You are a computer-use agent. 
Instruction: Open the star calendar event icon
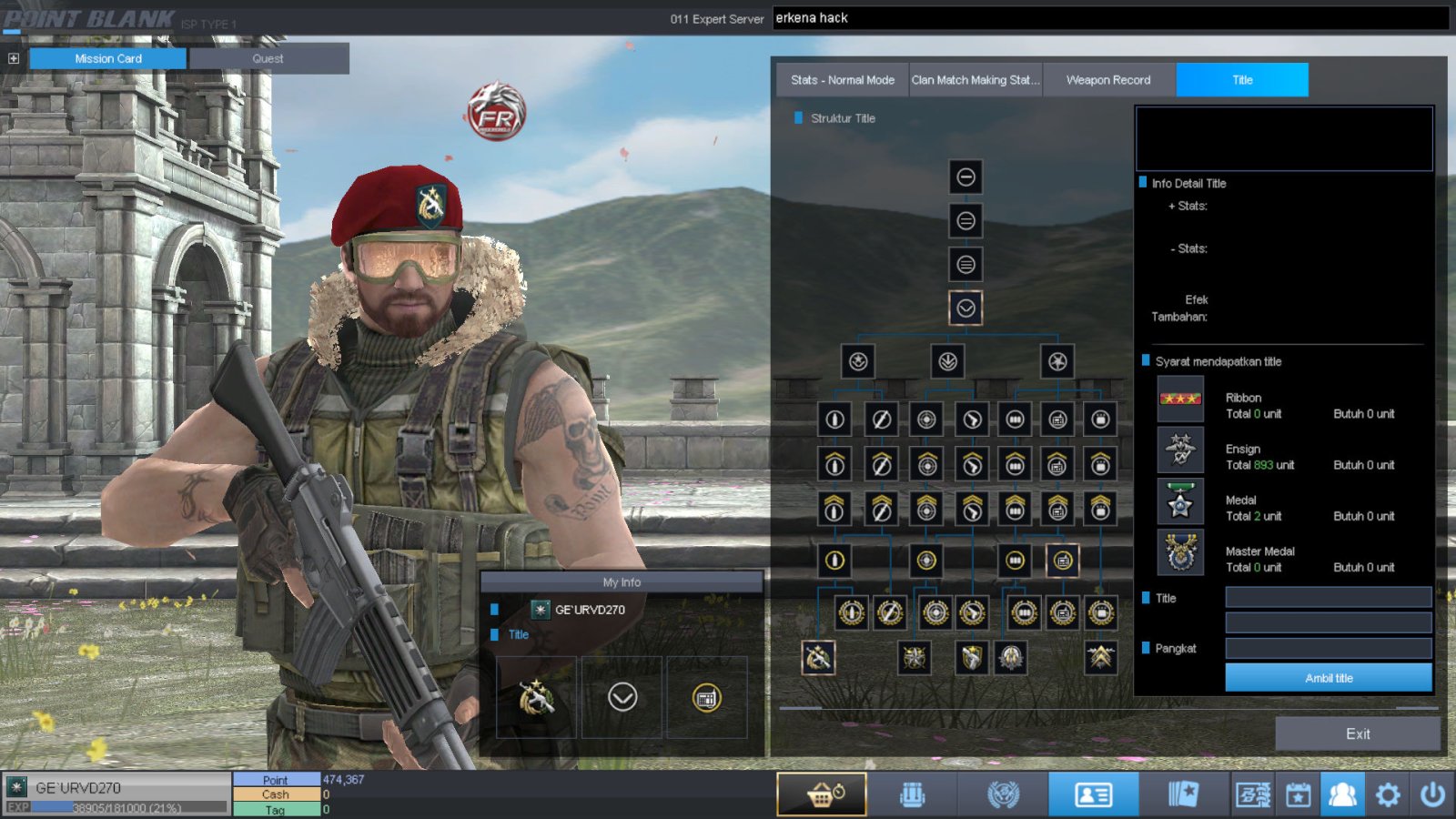pos(1298,794)
